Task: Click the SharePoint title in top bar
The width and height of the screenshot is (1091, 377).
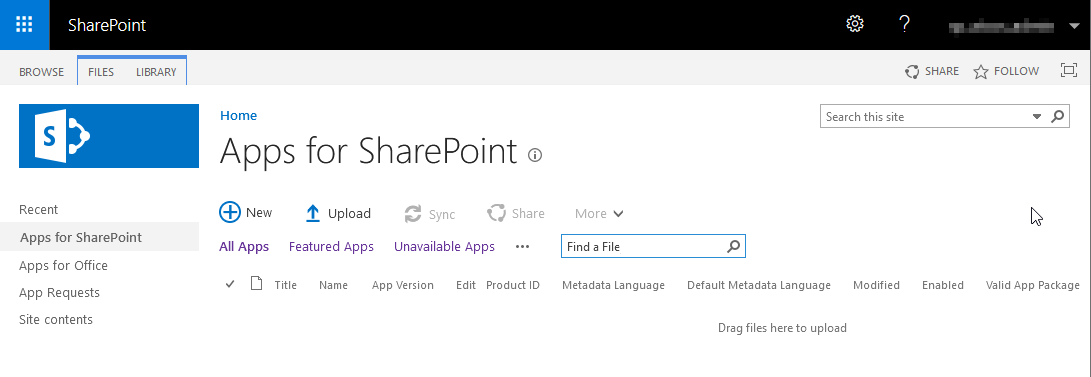Action: pos(107,25)
